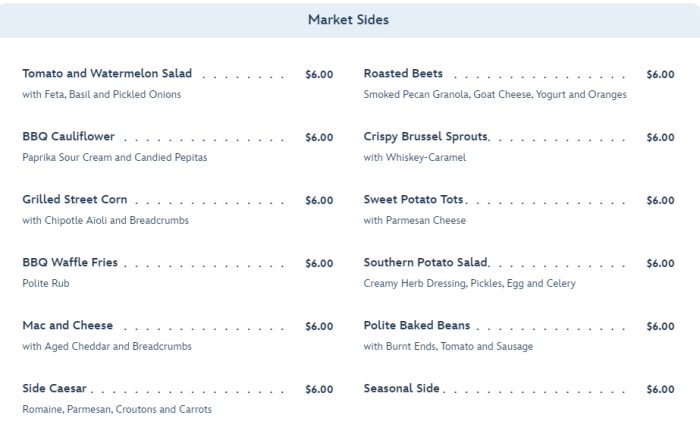Select Southern Potato Salad item
Image resolution: width=700 pixels, height=431 pixels.
425,263
